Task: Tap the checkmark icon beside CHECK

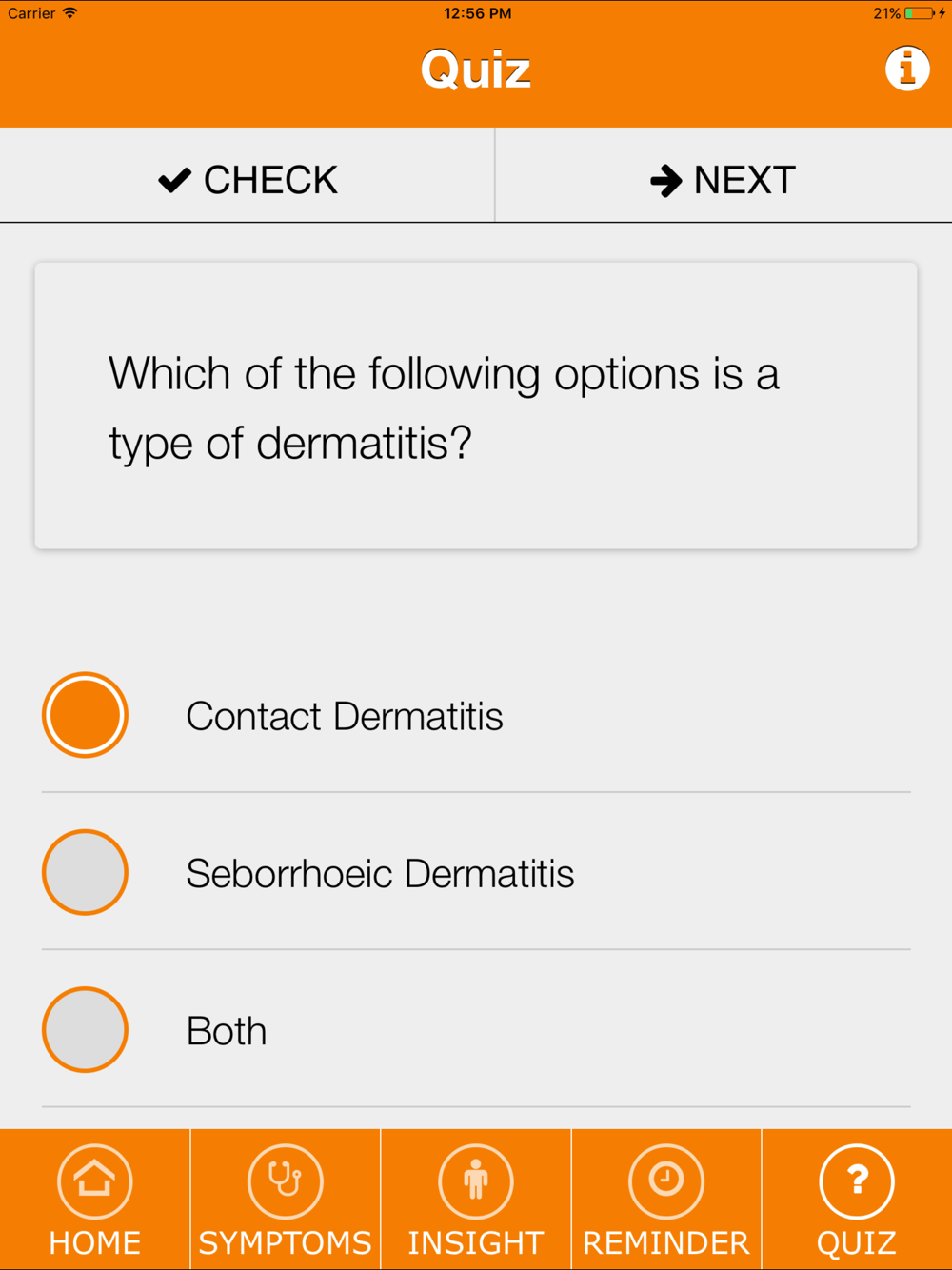Action: pos(175,179)
